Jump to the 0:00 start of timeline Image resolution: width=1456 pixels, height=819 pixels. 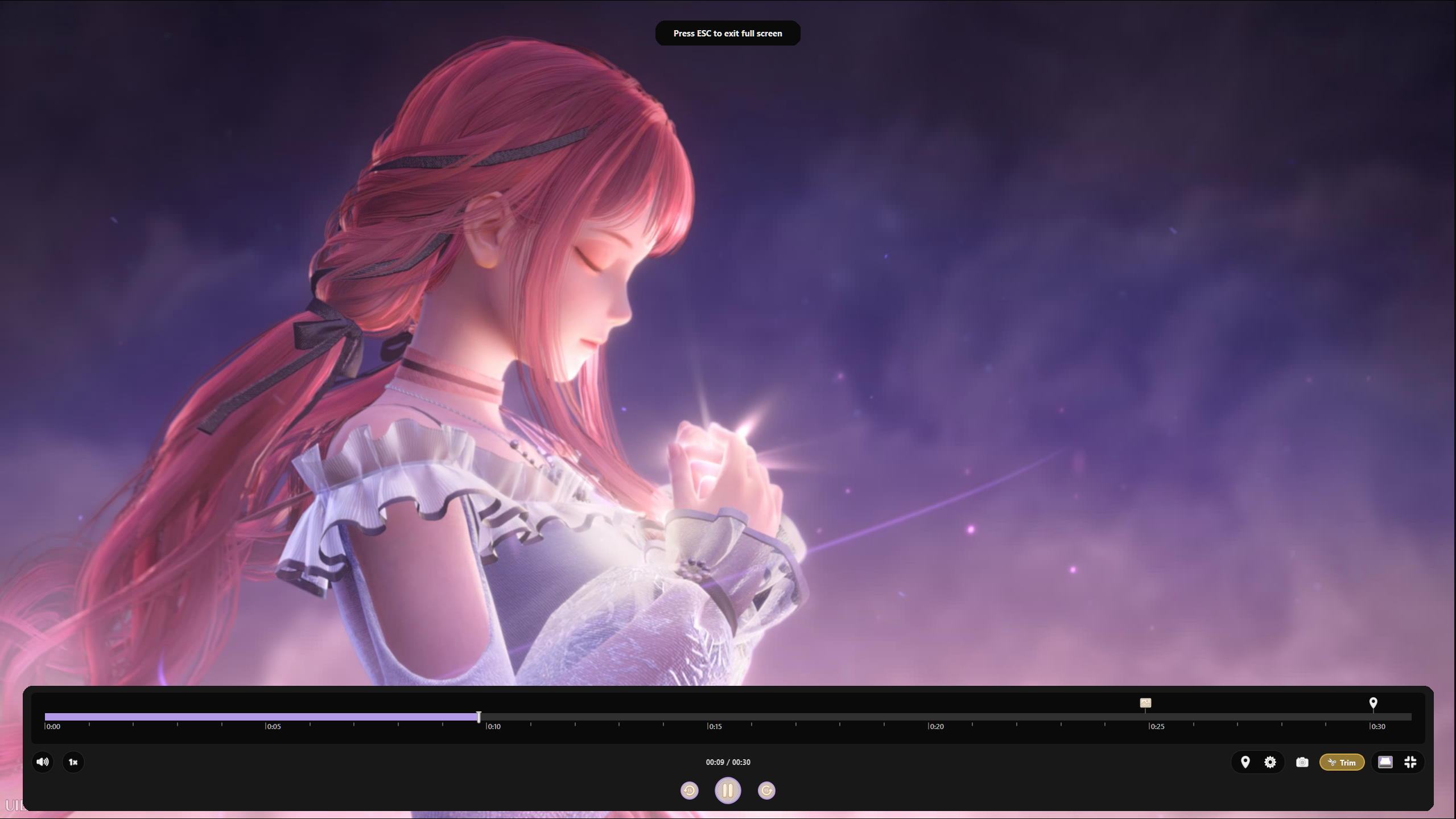click(x=46, y=717)
